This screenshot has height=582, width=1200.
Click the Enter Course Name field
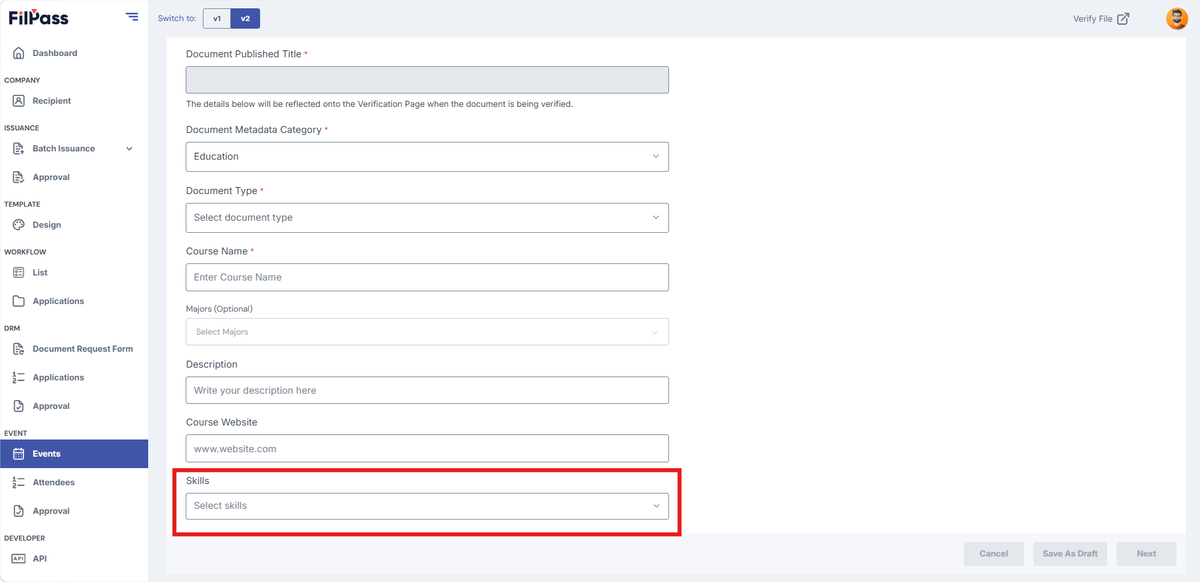(427, 277)
